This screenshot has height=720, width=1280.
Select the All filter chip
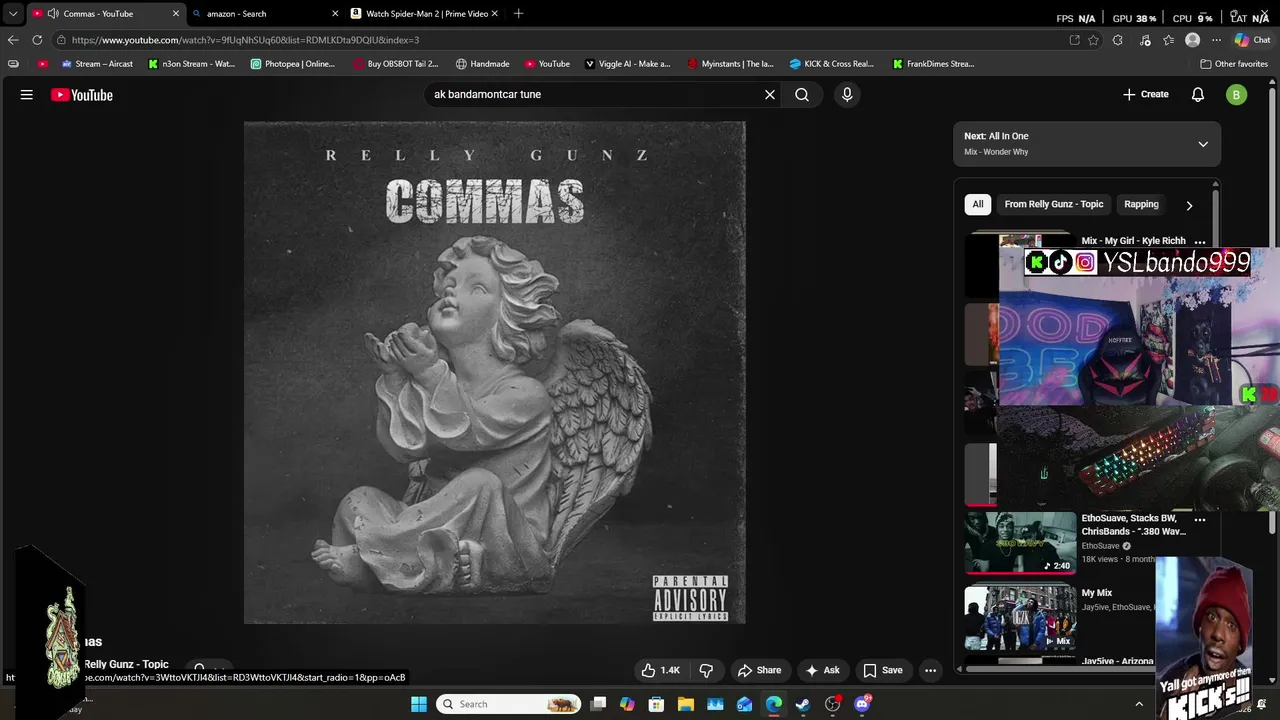[x=978, y=204]
